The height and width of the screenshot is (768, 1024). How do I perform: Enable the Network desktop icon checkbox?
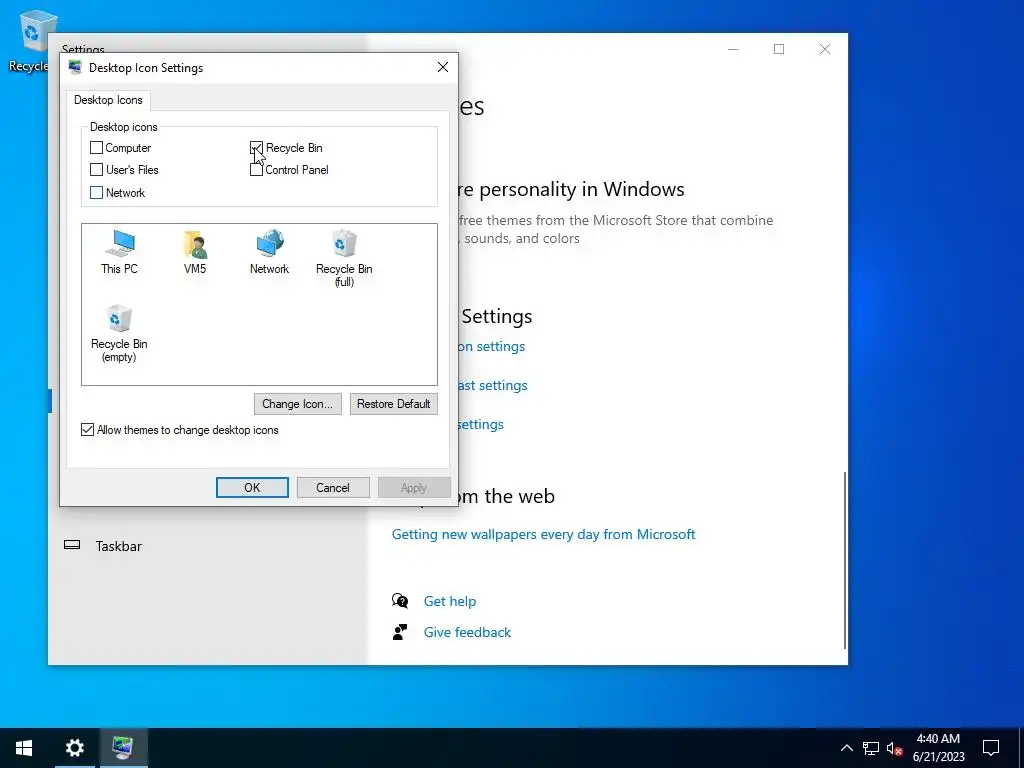[97, 193]
